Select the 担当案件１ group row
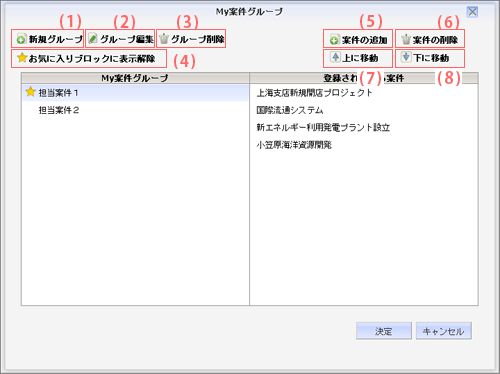Image resolution: width=500 pixels, height=374 pixels. click(x=135, y=93)
